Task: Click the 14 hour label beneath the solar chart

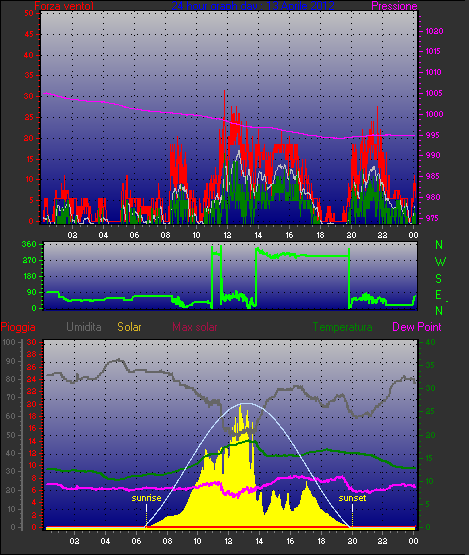Action: pyautogui.click(x=259, y=541)
